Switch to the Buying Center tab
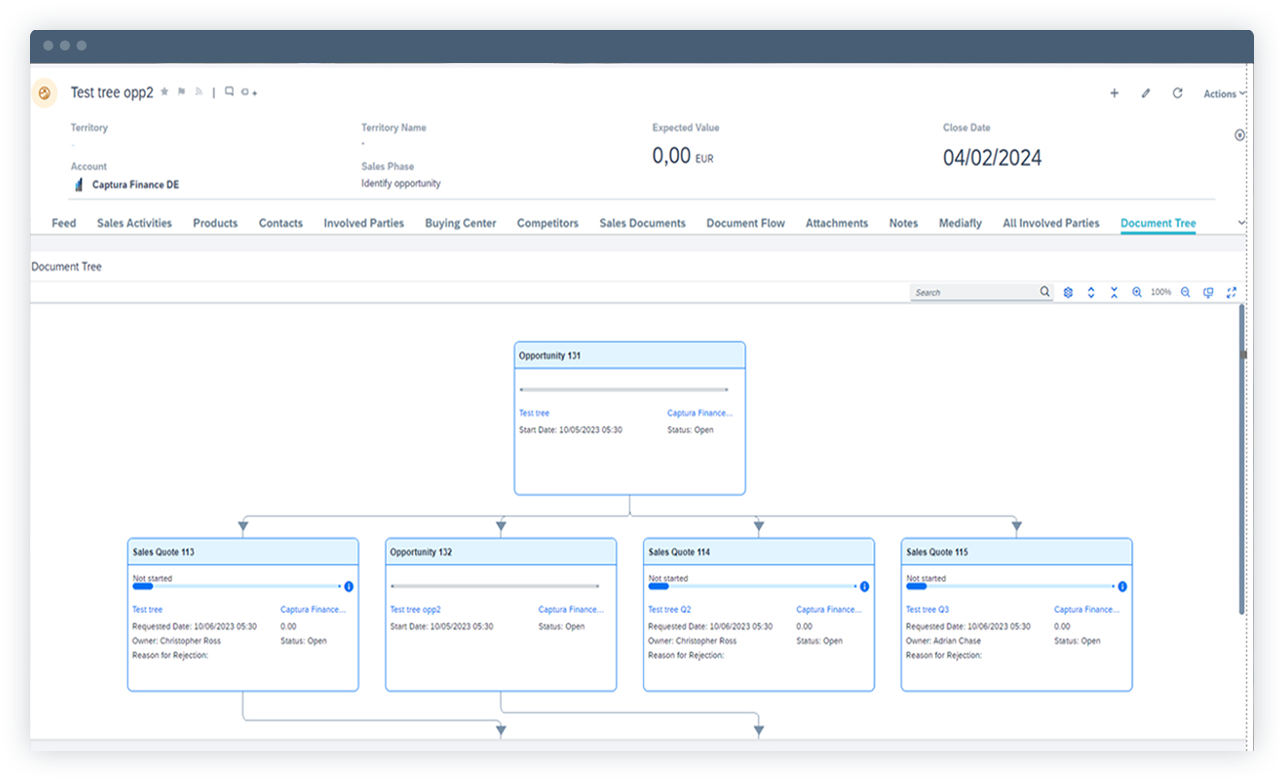Image resolution: width=1284 pixels, height=780 pixels. pyautogui.click(x=460, y=223)
